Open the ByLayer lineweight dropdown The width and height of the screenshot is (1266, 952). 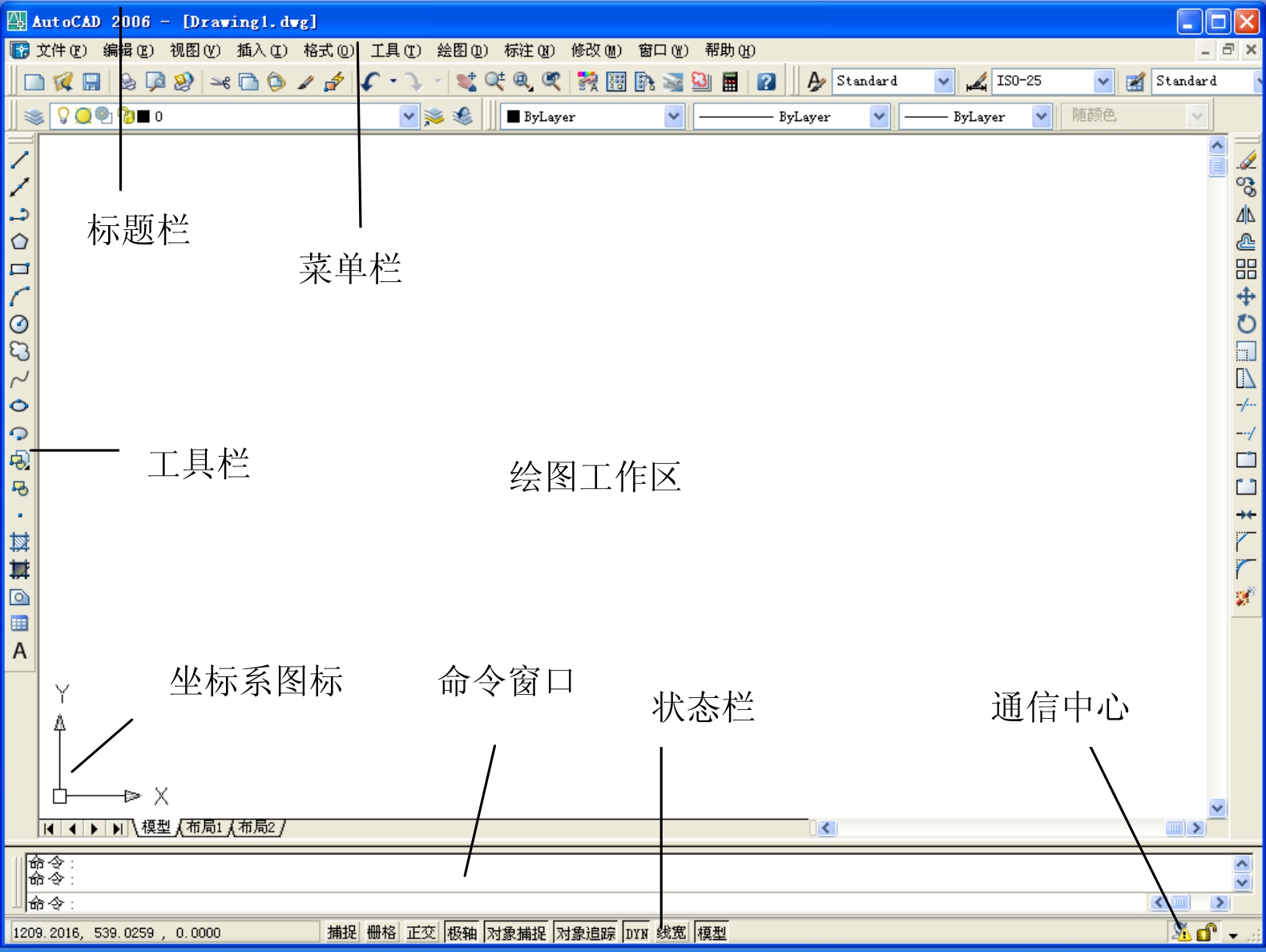pos(1041,116)
